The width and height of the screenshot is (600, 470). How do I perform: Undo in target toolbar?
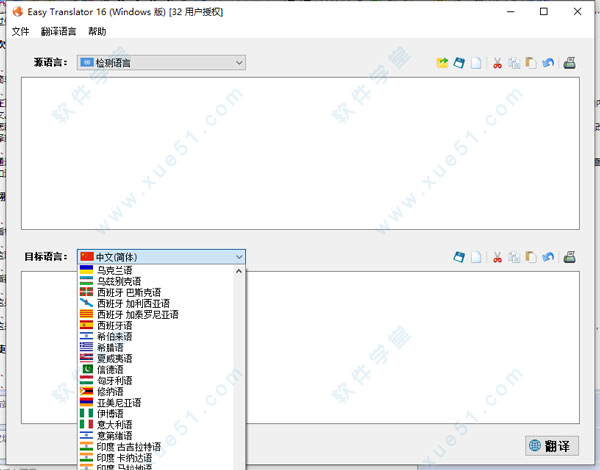coord(548,257)
